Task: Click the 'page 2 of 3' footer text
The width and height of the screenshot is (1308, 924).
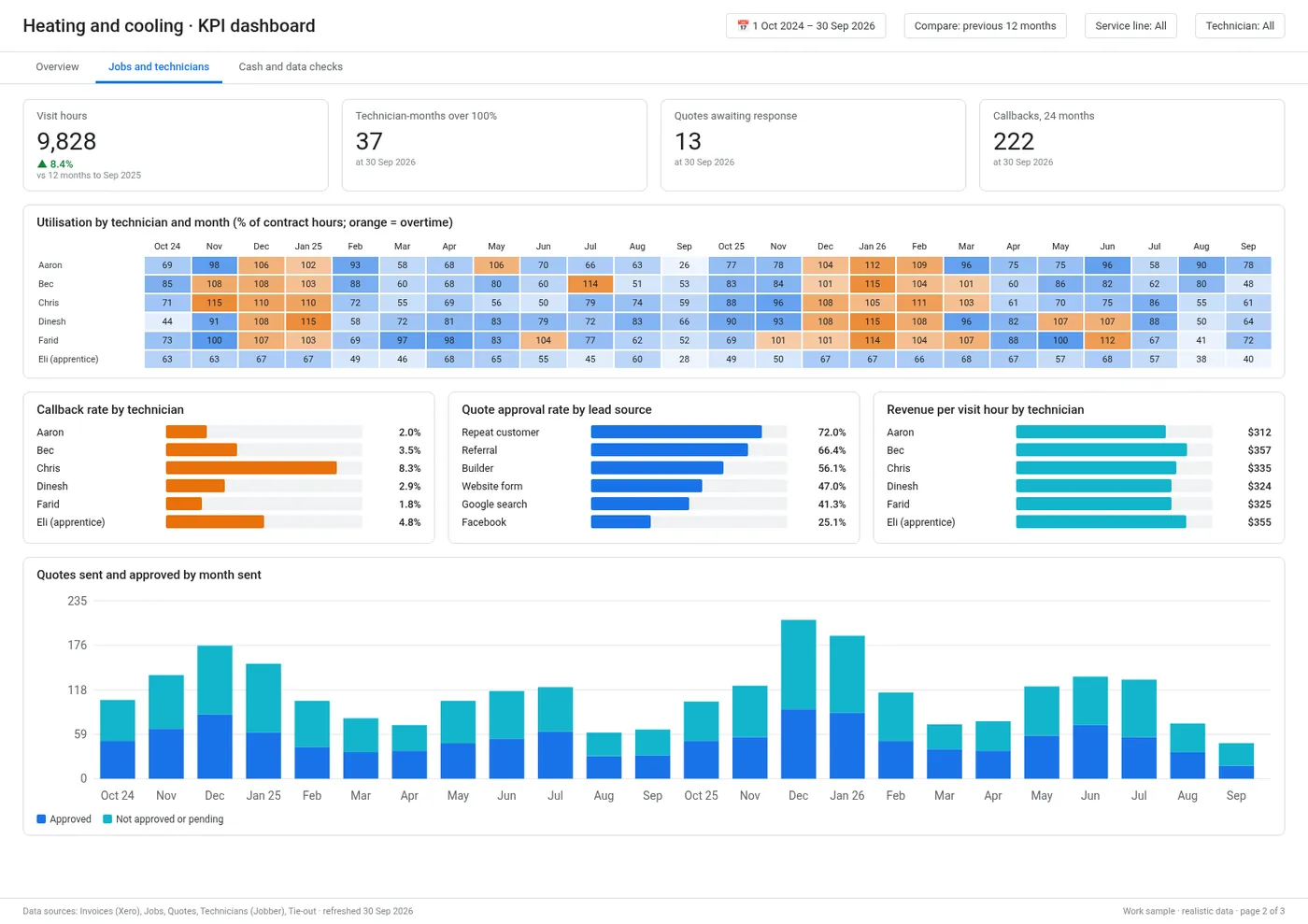Action: tap(1262, 911)
